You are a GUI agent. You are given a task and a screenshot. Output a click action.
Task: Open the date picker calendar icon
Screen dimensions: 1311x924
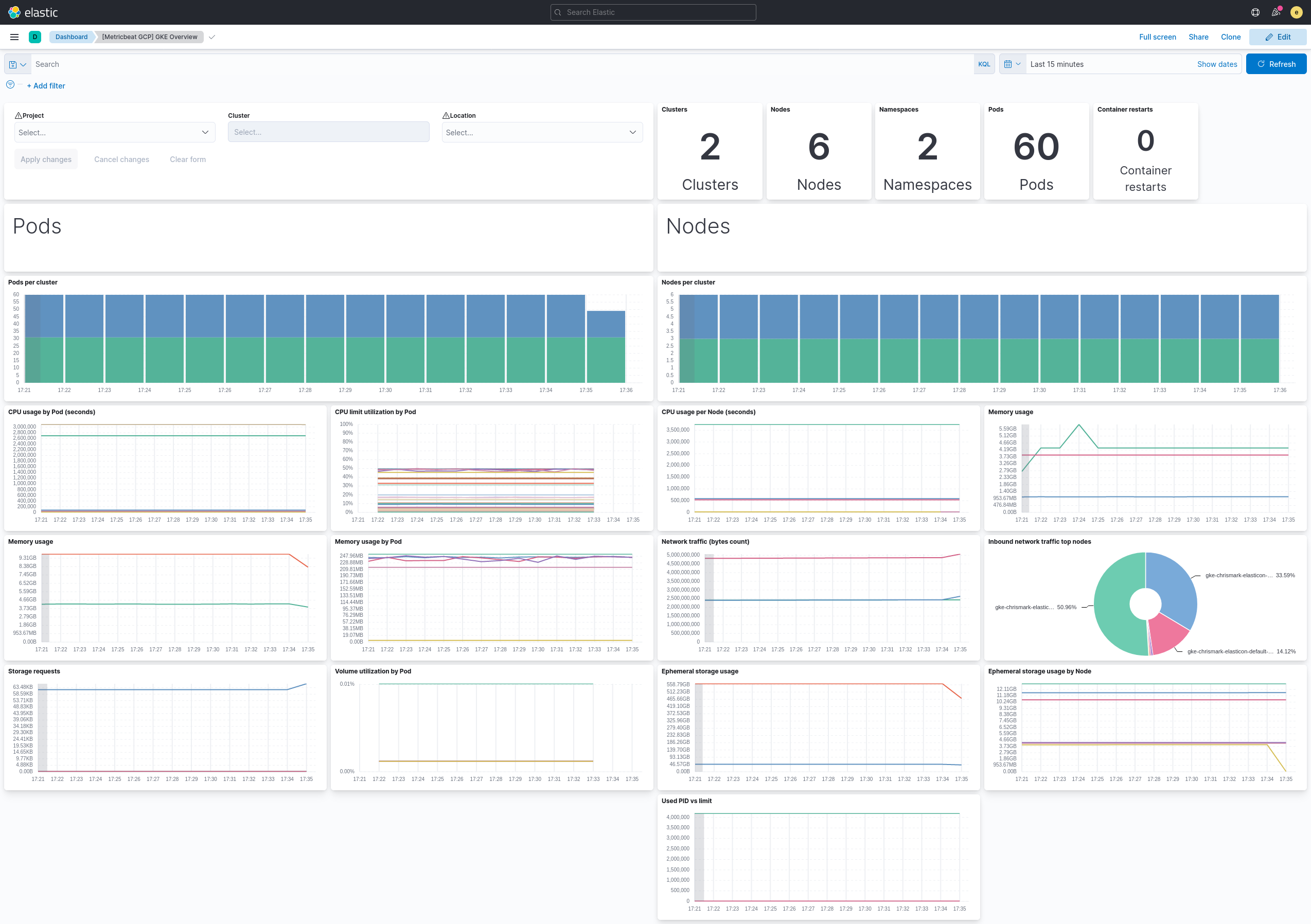[1009, 64]
